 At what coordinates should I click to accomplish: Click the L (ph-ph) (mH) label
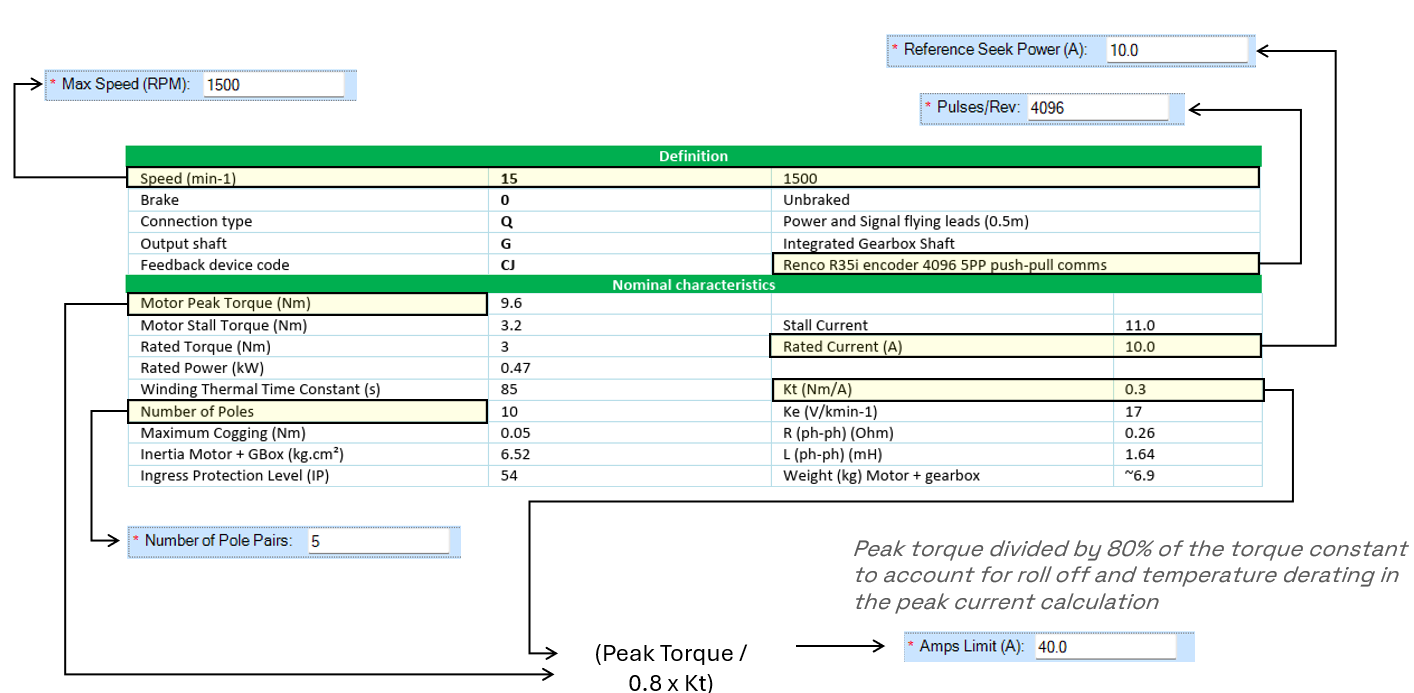833,454
